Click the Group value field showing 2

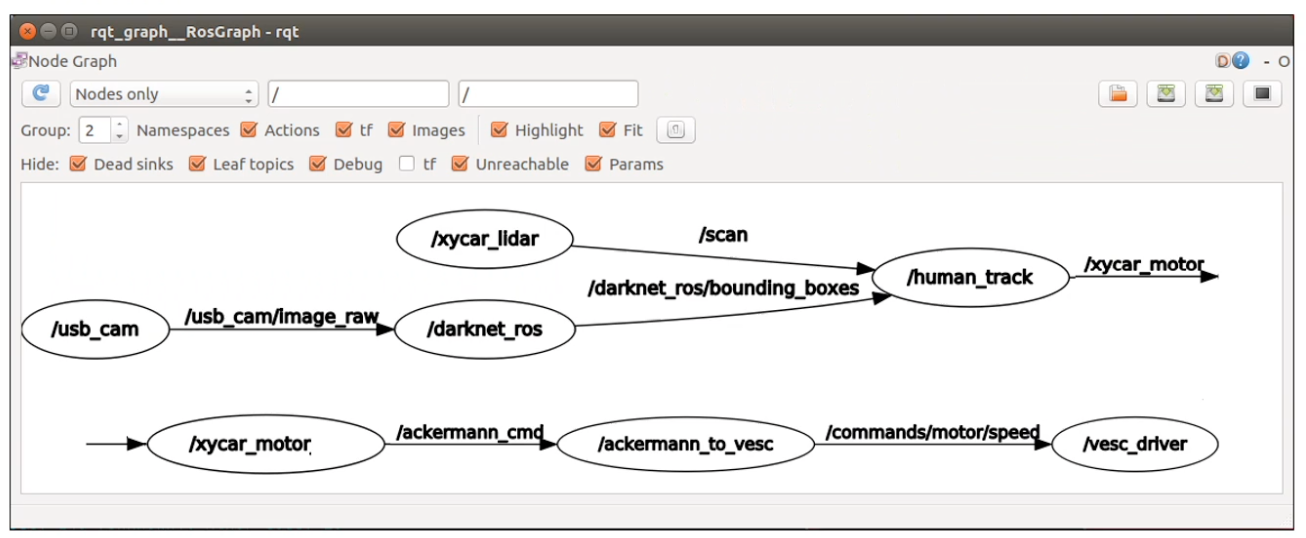pyautogui.click(x=96, y=130)
